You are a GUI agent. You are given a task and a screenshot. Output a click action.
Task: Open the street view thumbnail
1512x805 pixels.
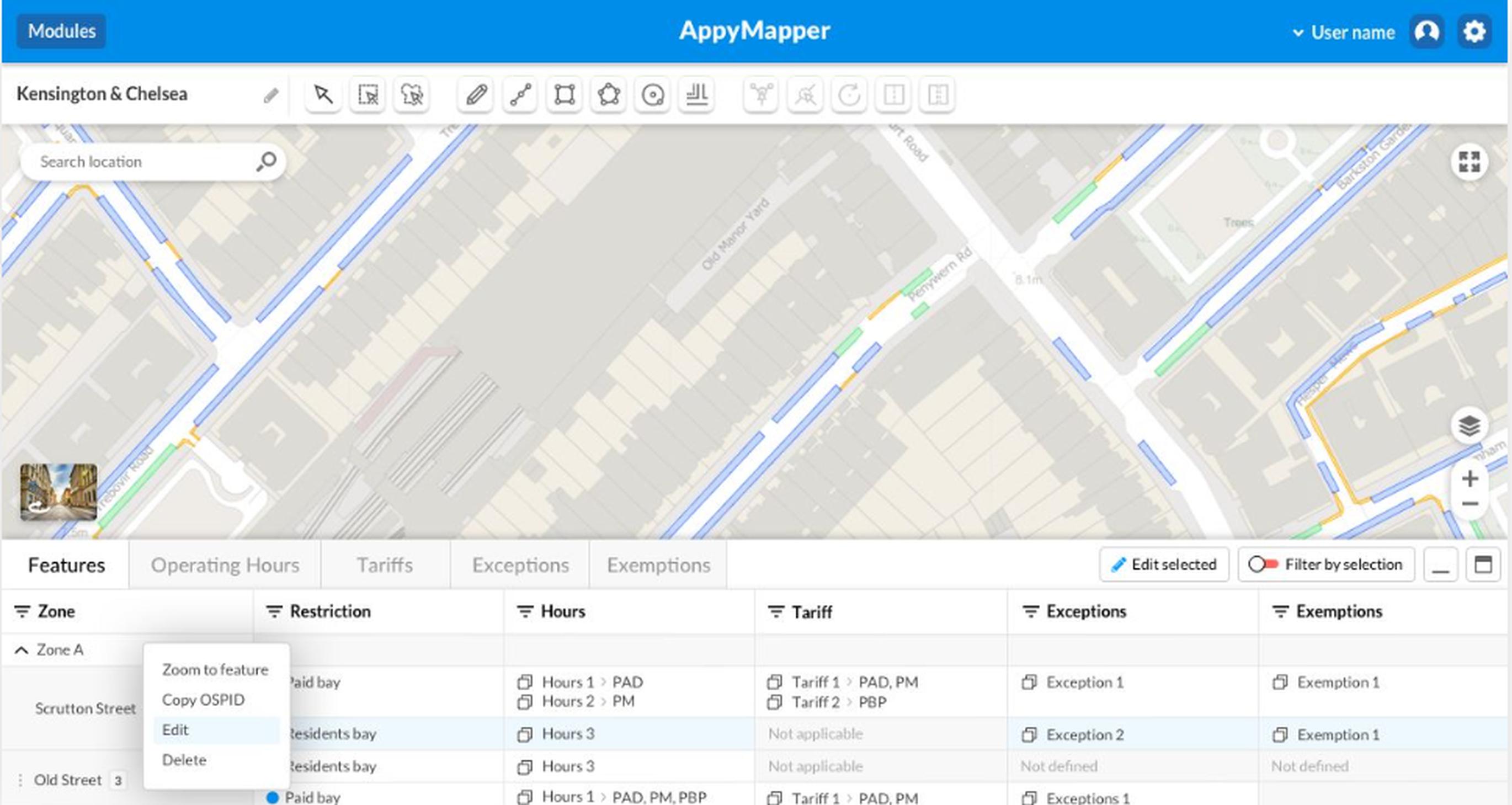coord(58,492)
